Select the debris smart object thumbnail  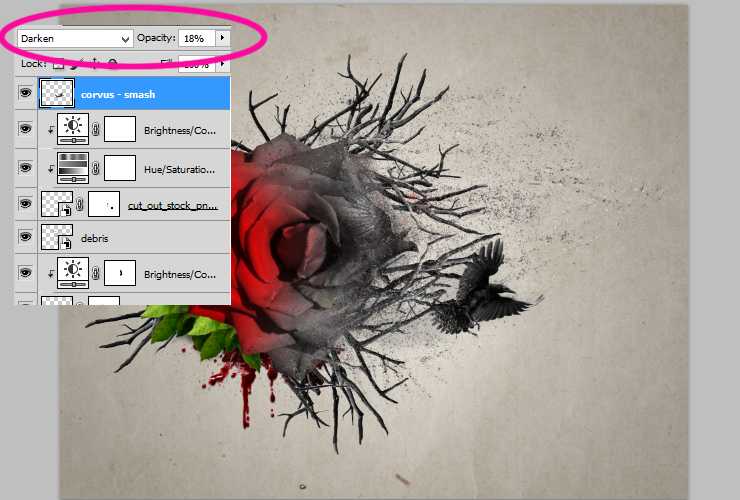point(57,237)
